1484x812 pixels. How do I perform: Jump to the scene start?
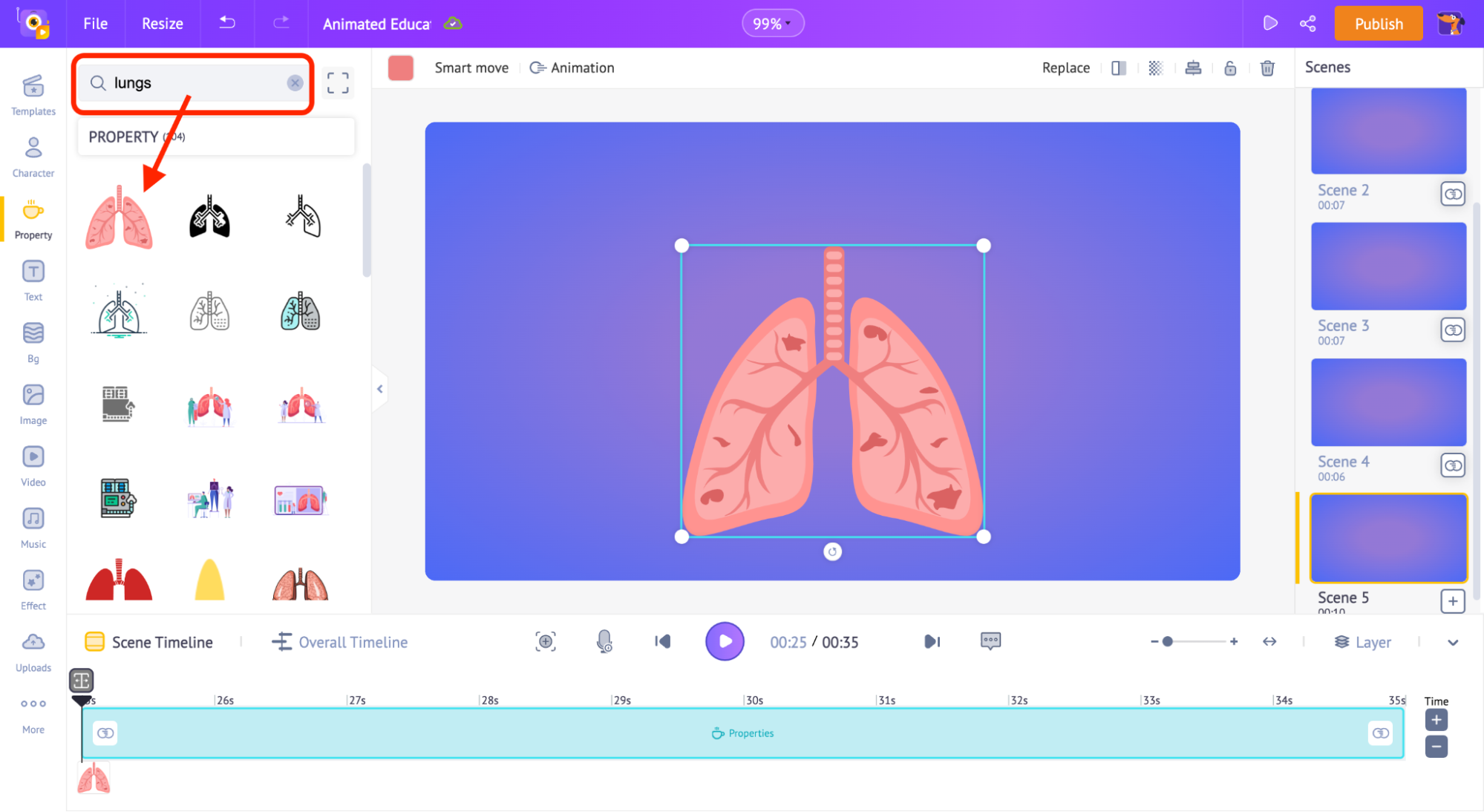click(x=663, y=641)
